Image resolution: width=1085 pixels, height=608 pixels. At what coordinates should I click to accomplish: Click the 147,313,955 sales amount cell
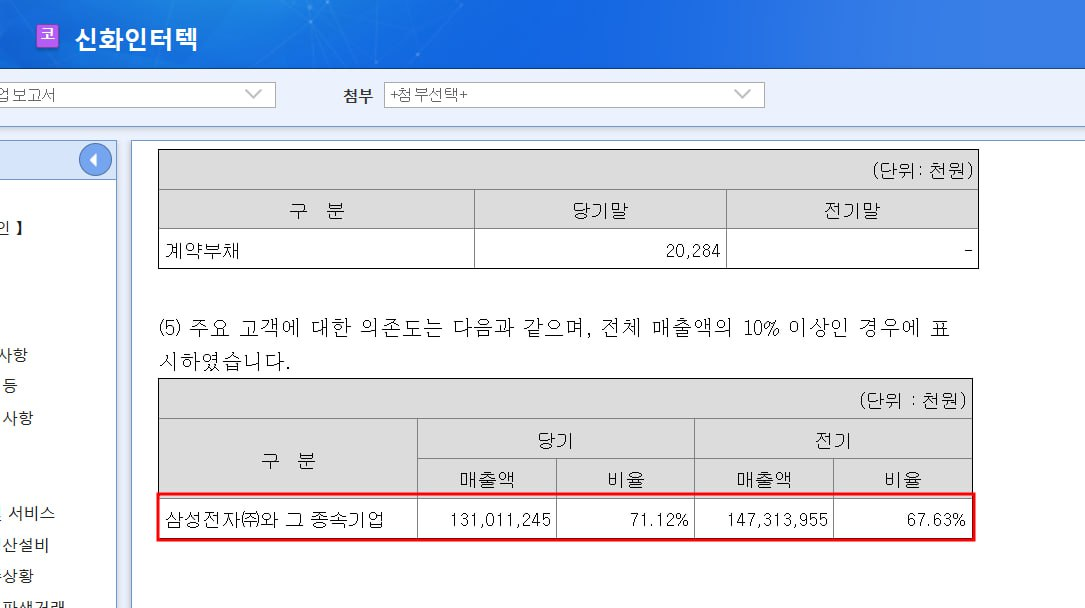pos(764,519)
